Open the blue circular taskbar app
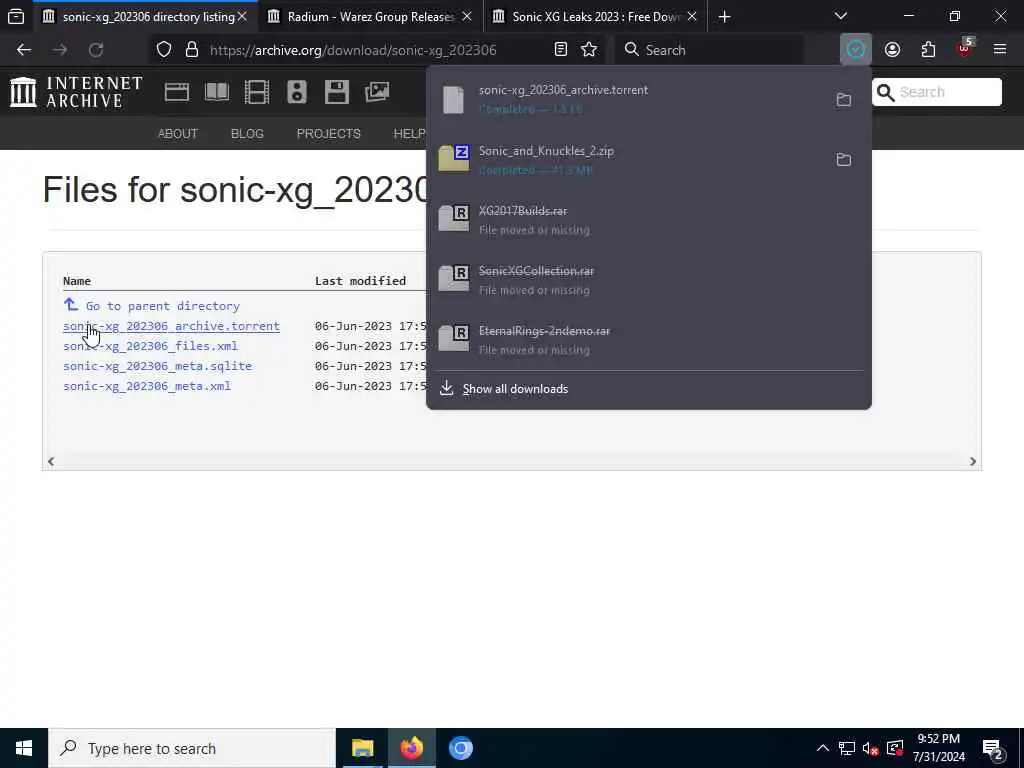1024x768 pixels. 460,748
